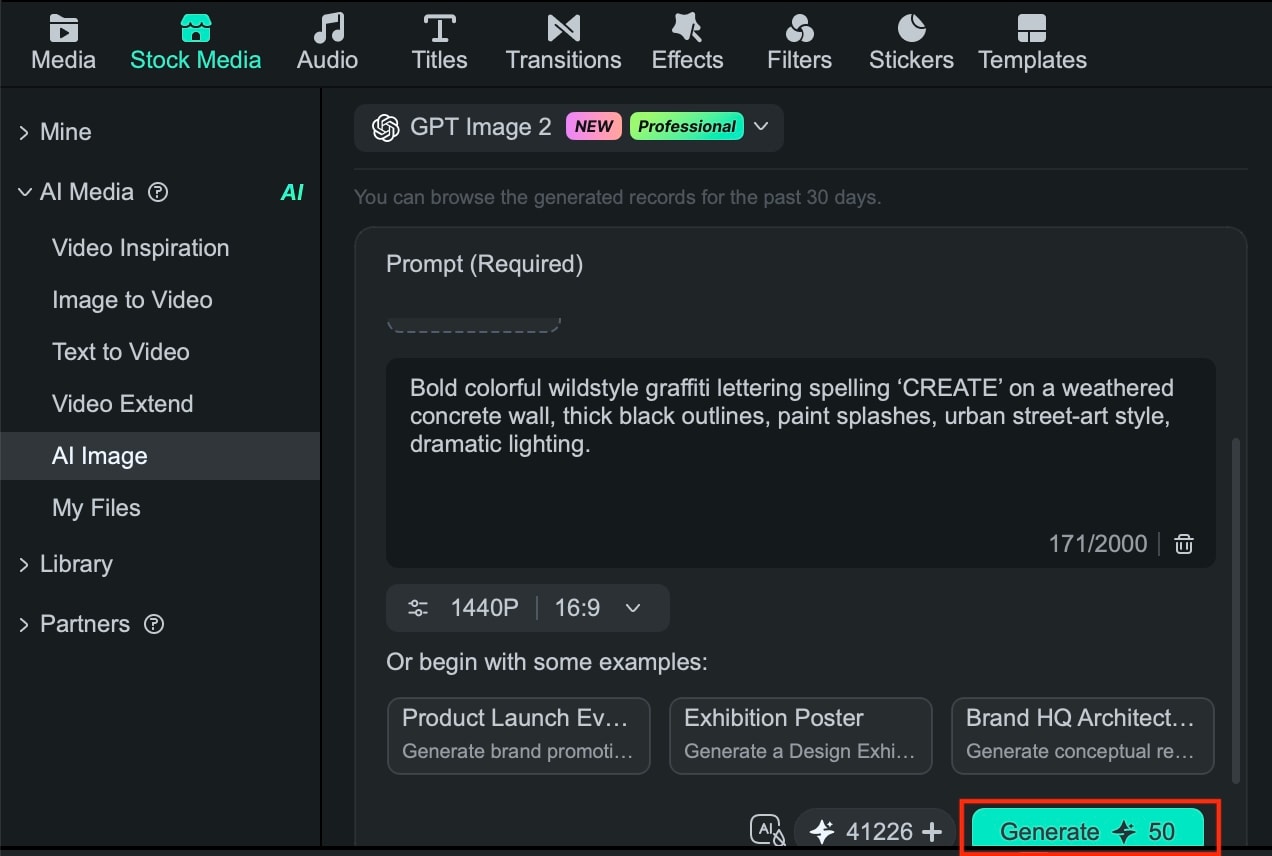
Task: Click the help icon next to Partners
Action: (x=153, y=624)
